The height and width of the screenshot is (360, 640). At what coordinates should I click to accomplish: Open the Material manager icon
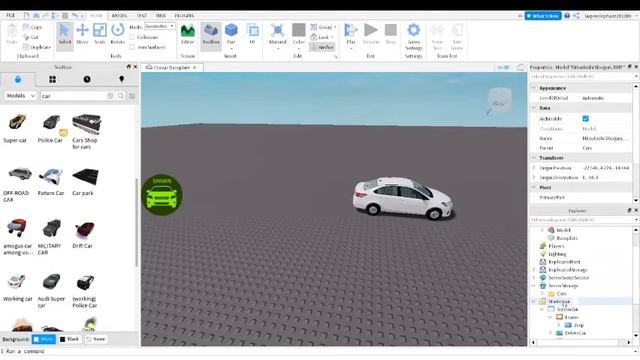click(278, 31)
